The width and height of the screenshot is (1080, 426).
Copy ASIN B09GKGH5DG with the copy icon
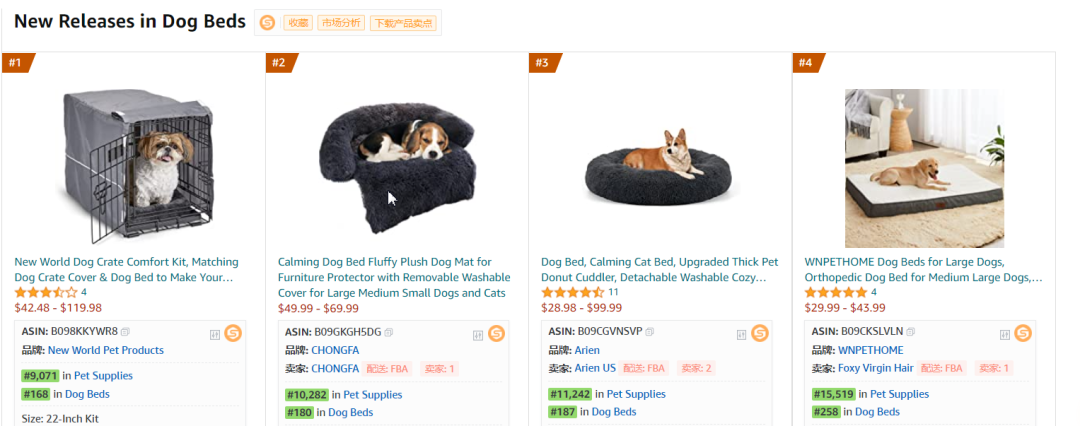(389, 332)
